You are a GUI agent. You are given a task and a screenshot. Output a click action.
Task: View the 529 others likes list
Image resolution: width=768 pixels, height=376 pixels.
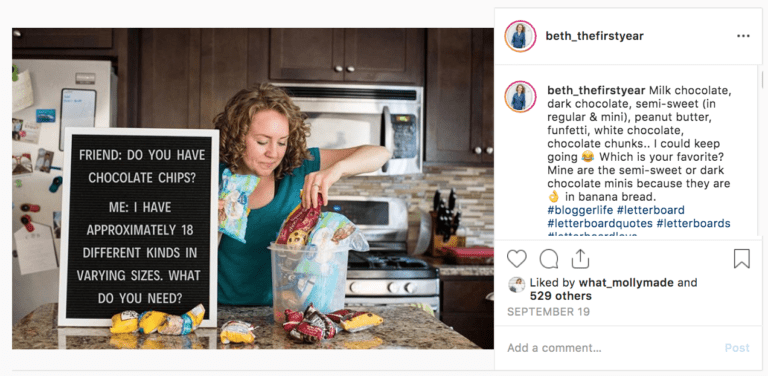(x=561, y=296)
